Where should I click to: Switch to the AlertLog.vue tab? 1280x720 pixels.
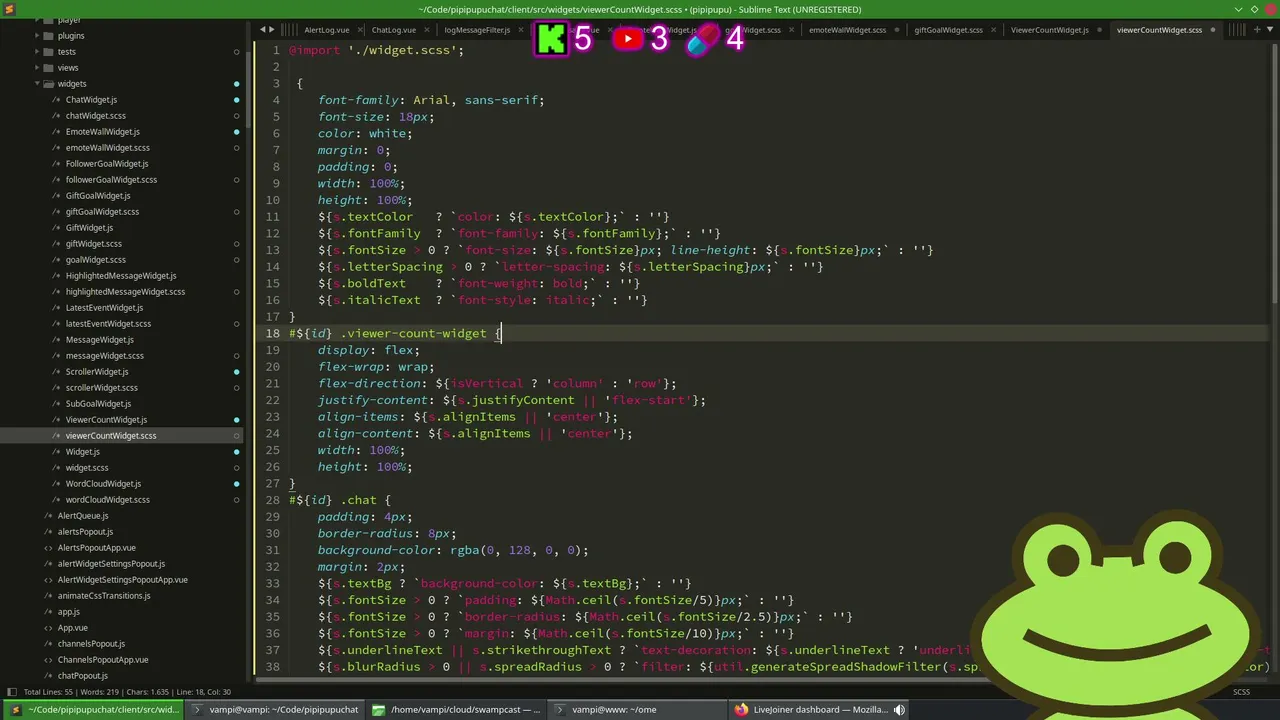(327, 30)
